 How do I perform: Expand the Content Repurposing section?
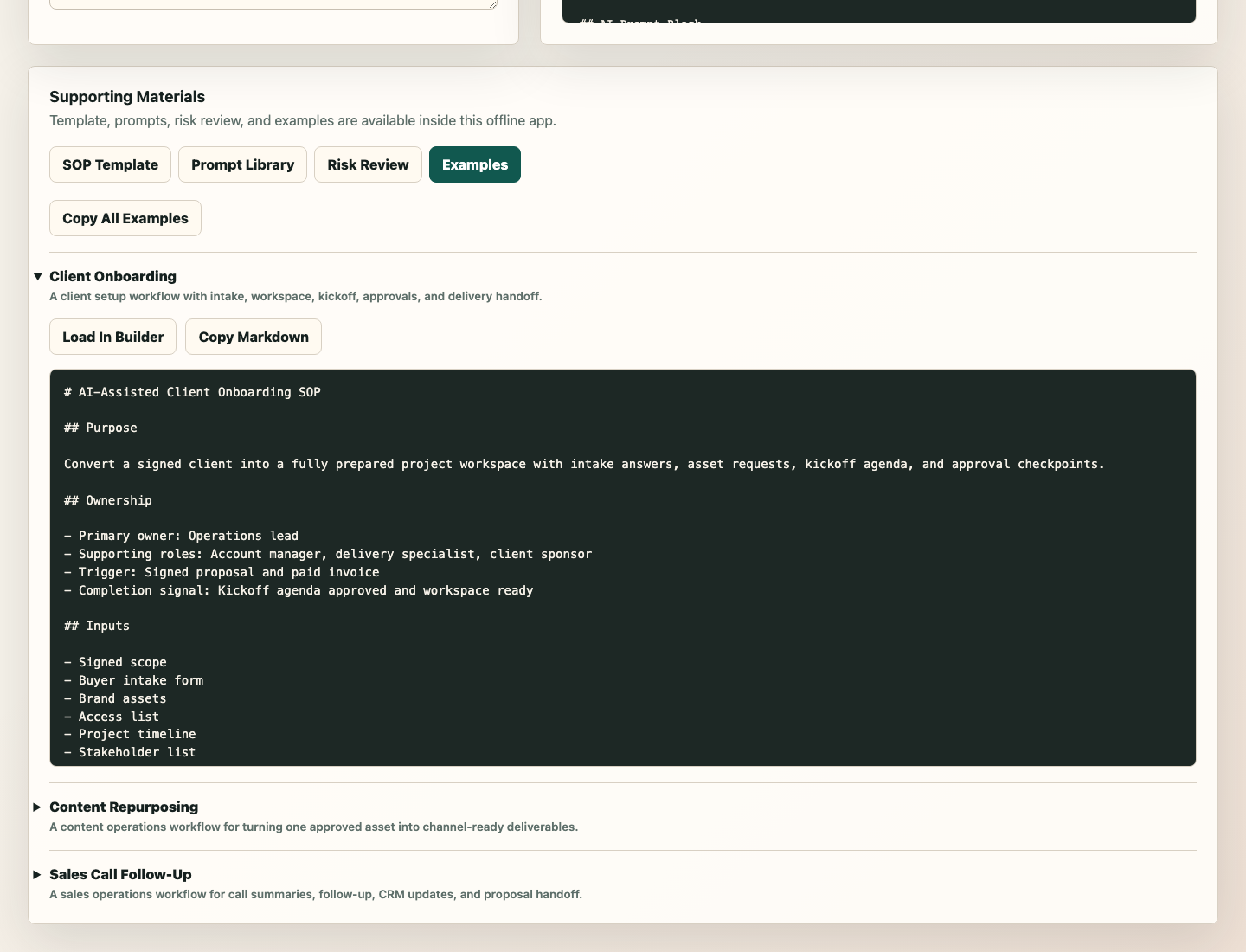click(124, 807)
